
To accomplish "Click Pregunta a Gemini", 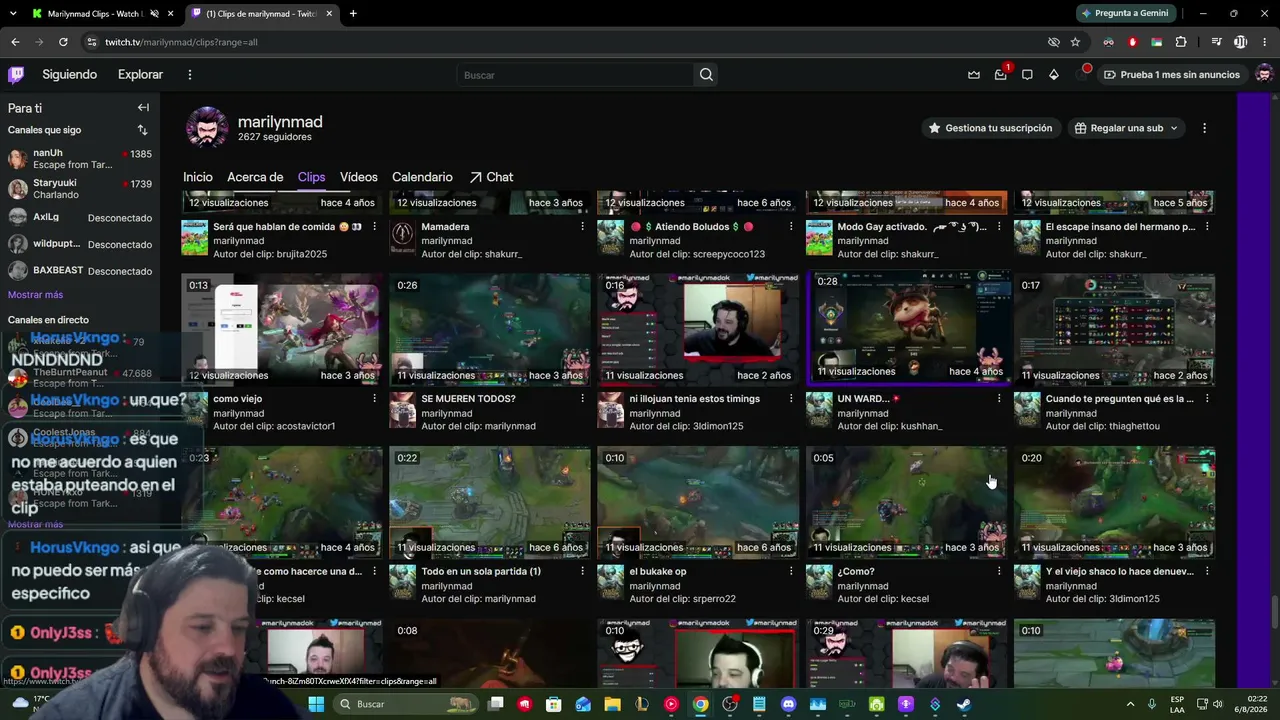I will pos(1124,13).
